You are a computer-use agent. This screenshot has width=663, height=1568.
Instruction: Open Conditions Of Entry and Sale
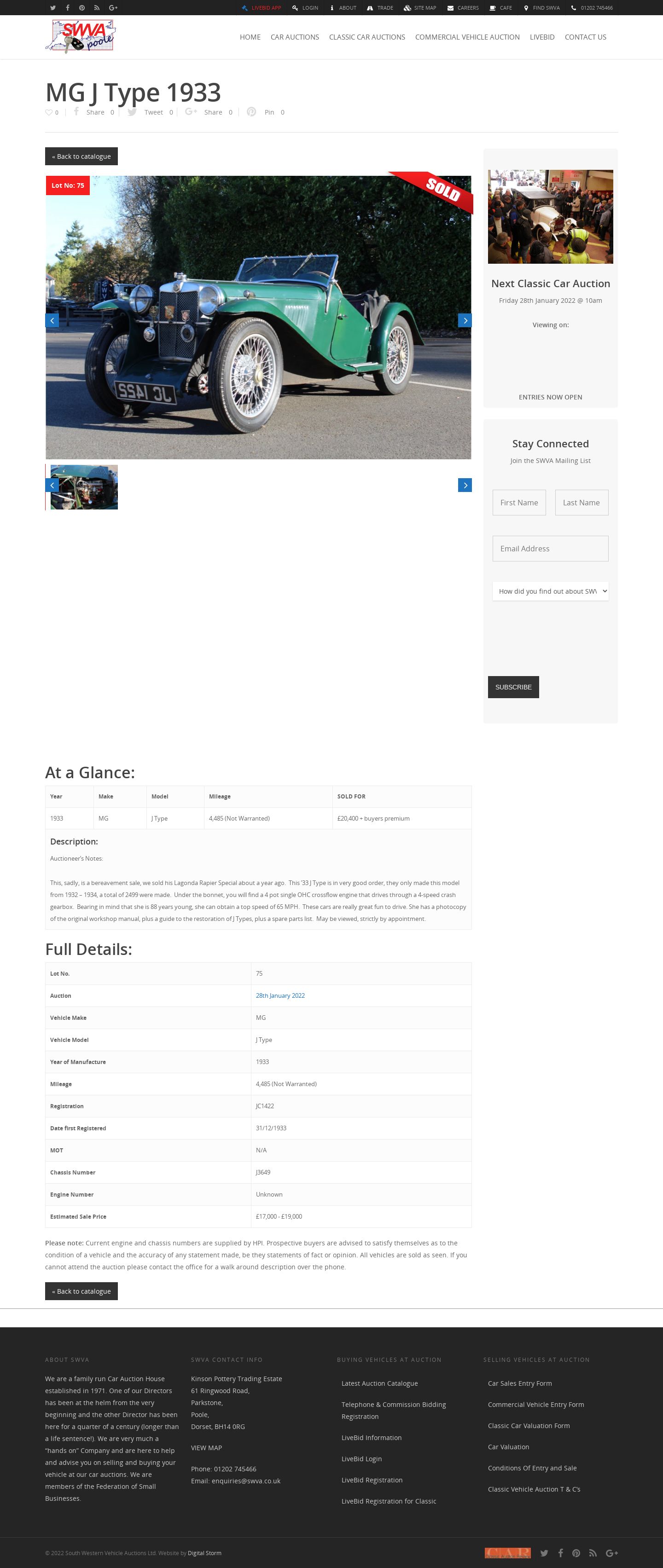coord(532,1468)
